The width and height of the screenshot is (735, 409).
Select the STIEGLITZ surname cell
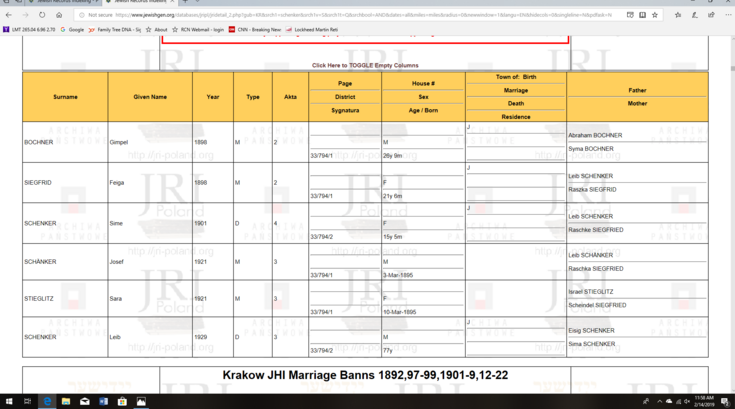coord(65,298)
